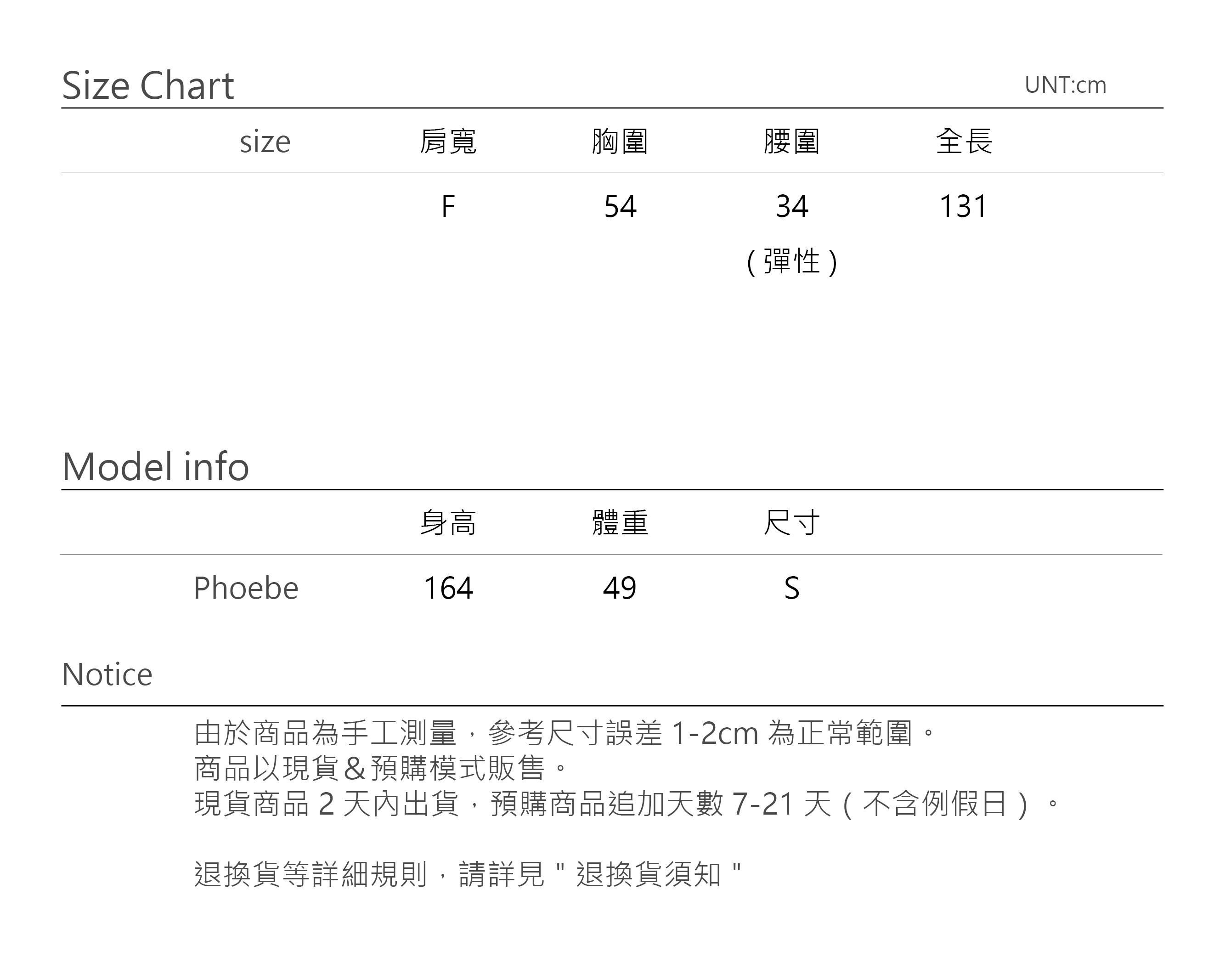Click the value 34 in size chart

tap(791, 206)
